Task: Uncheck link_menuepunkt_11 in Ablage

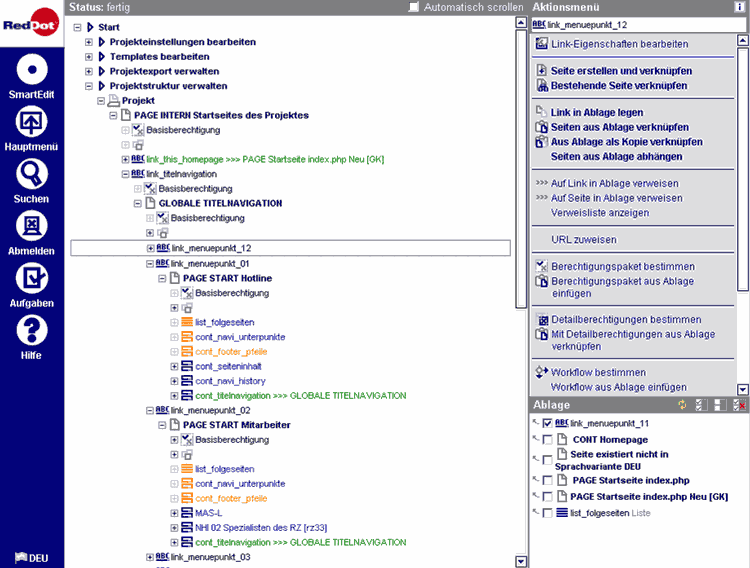Action: click(547, 424)
